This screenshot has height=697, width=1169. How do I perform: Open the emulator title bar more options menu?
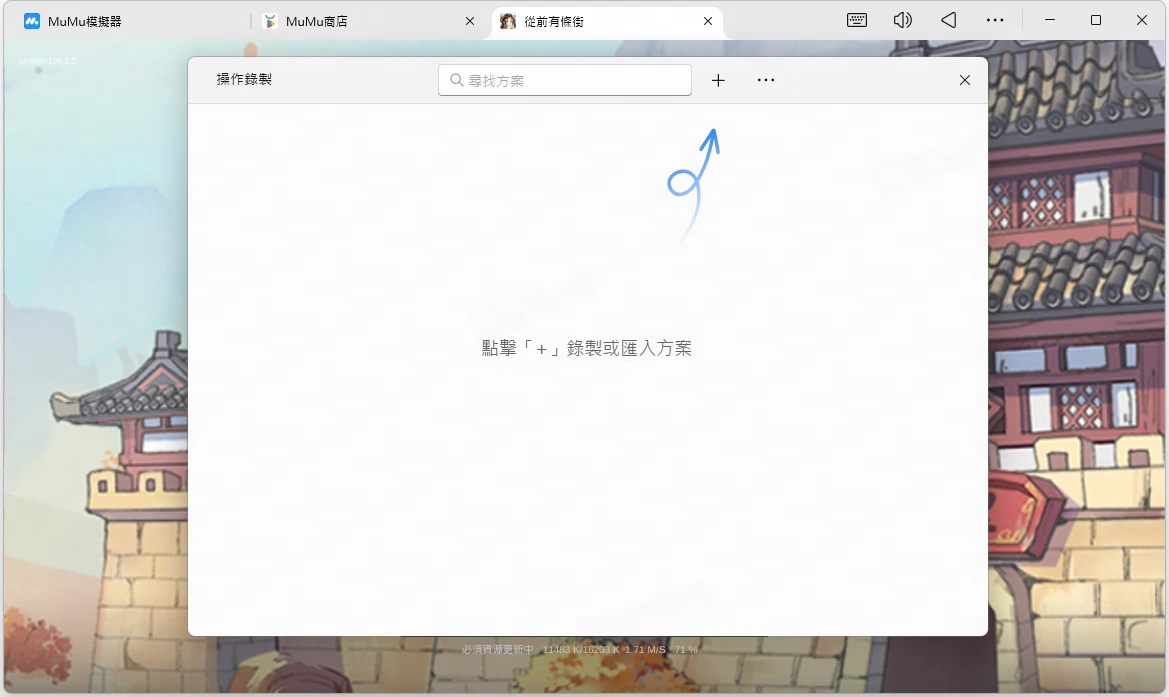(x=995, y=20)
